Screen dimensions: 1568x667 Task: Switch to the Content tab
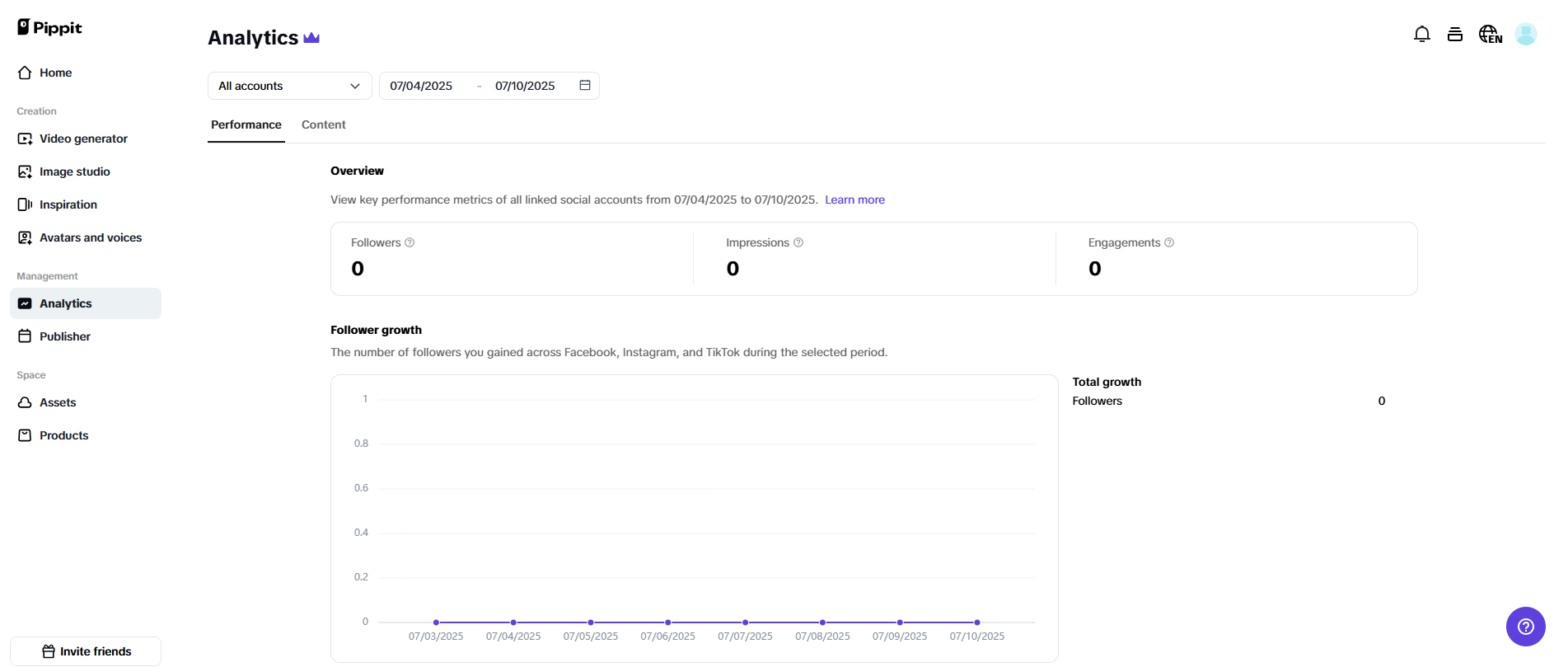point(323,124)
